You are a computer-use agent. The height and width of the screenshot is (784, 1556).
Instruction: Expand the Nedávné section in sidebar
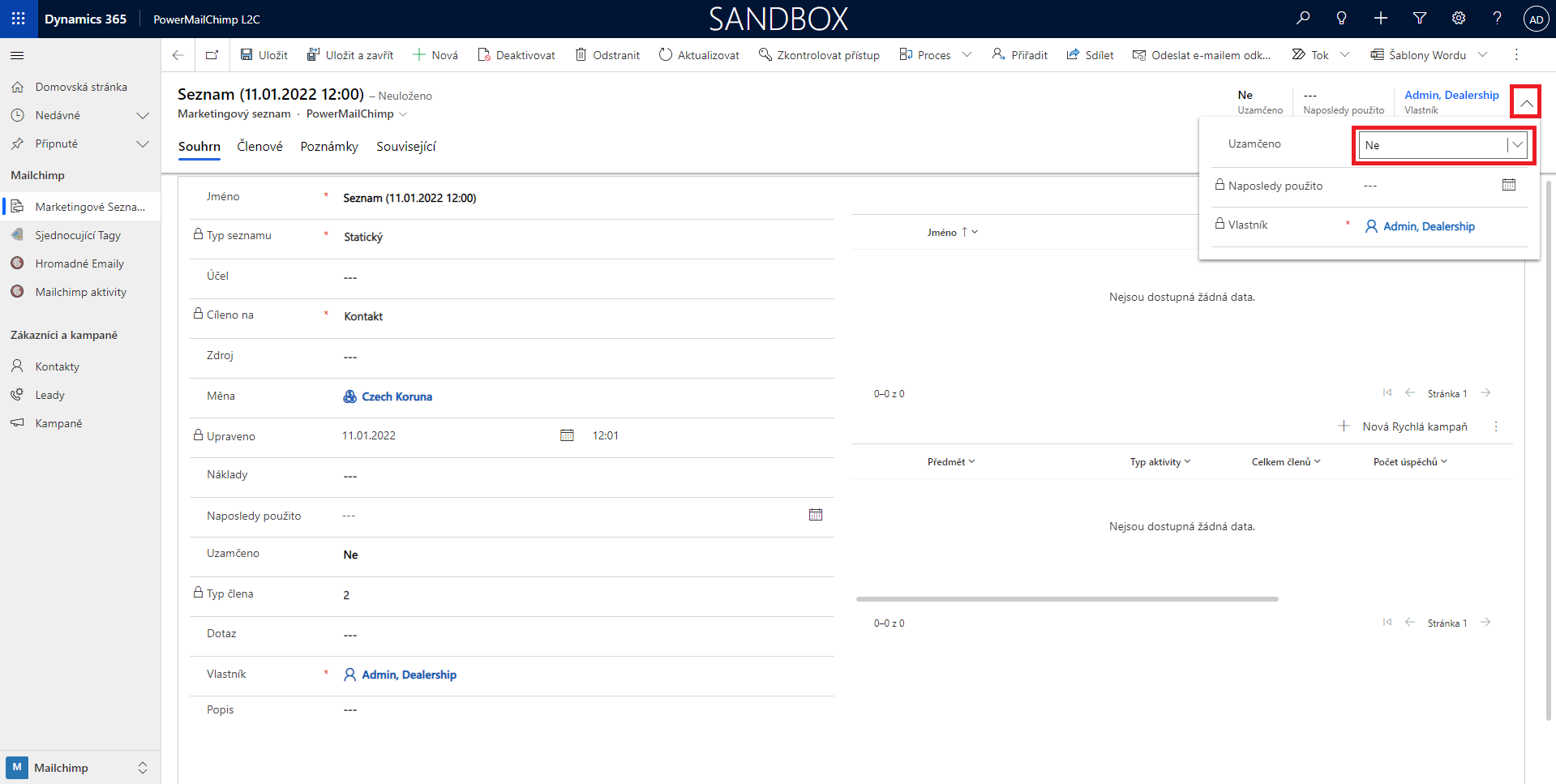pyautogui.click(x=143, y=115)
